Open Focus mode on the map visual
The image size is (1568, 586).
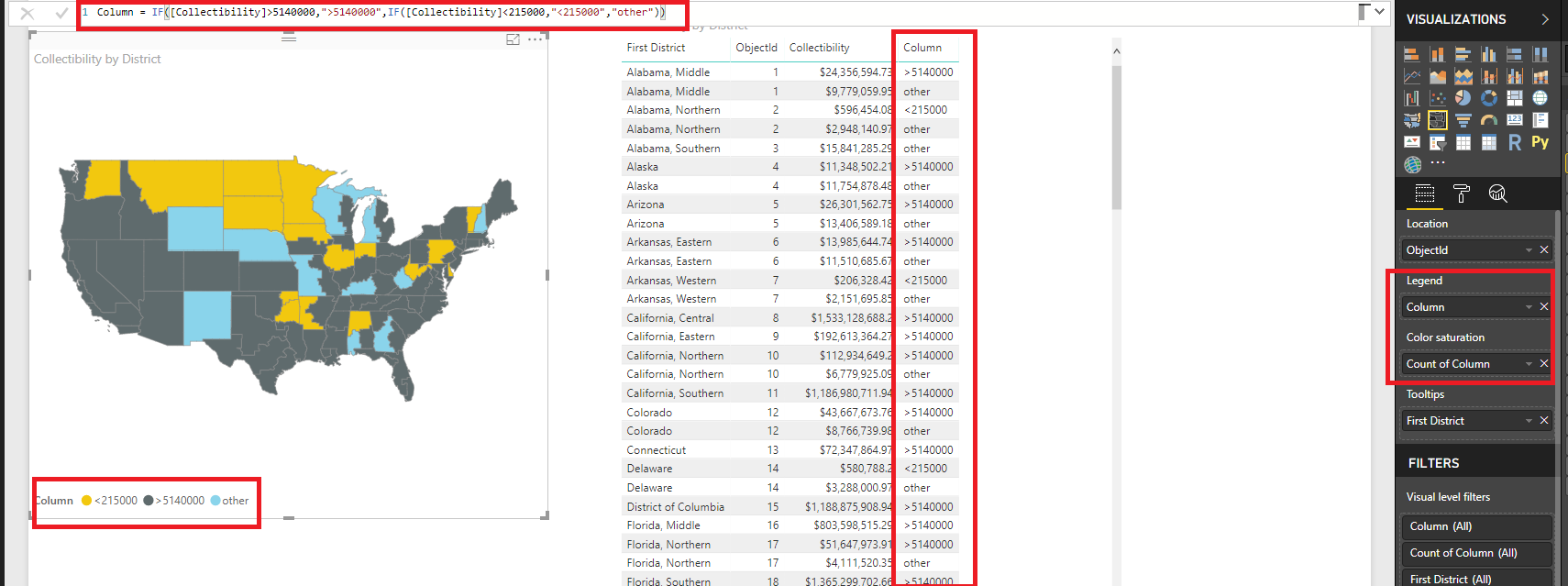[x=513, y=39]
